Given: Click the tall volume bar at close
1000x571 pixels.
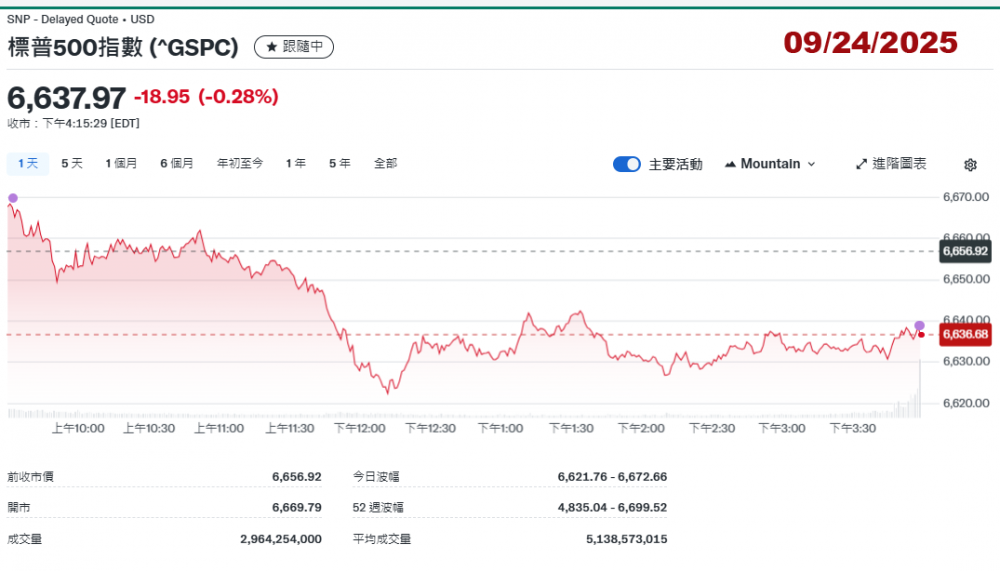Looking at the screenshot, I should click(919, 390).
